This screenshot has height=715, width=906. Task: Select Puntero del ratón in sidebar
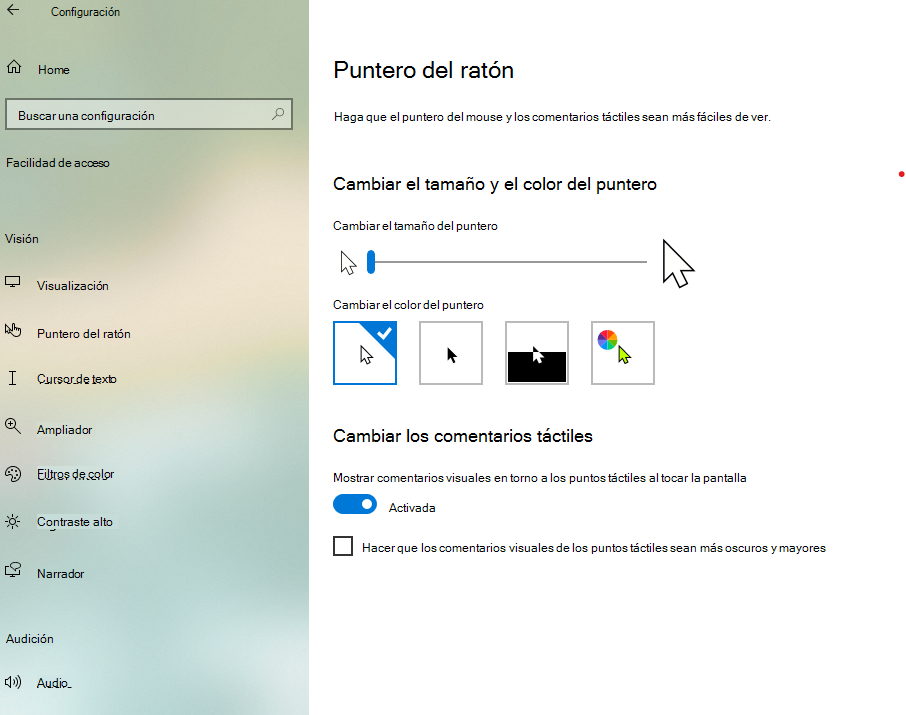pyautogui.click(x=84, y=334)
